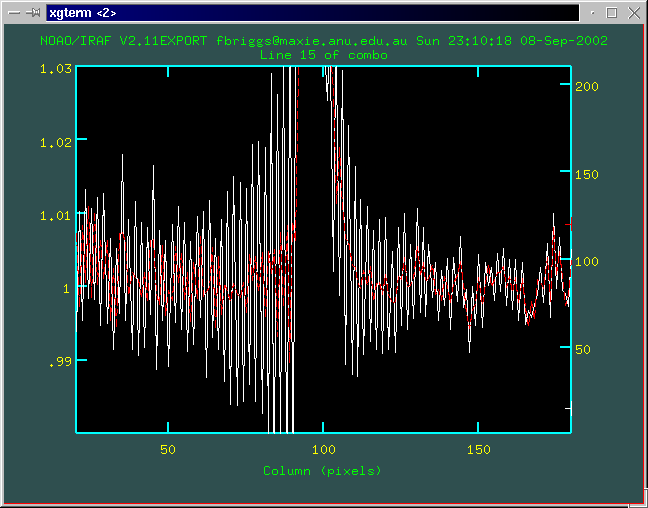
Task: Click bottom axis label 50
Action: pyautogui.click(x=168, y=450)
